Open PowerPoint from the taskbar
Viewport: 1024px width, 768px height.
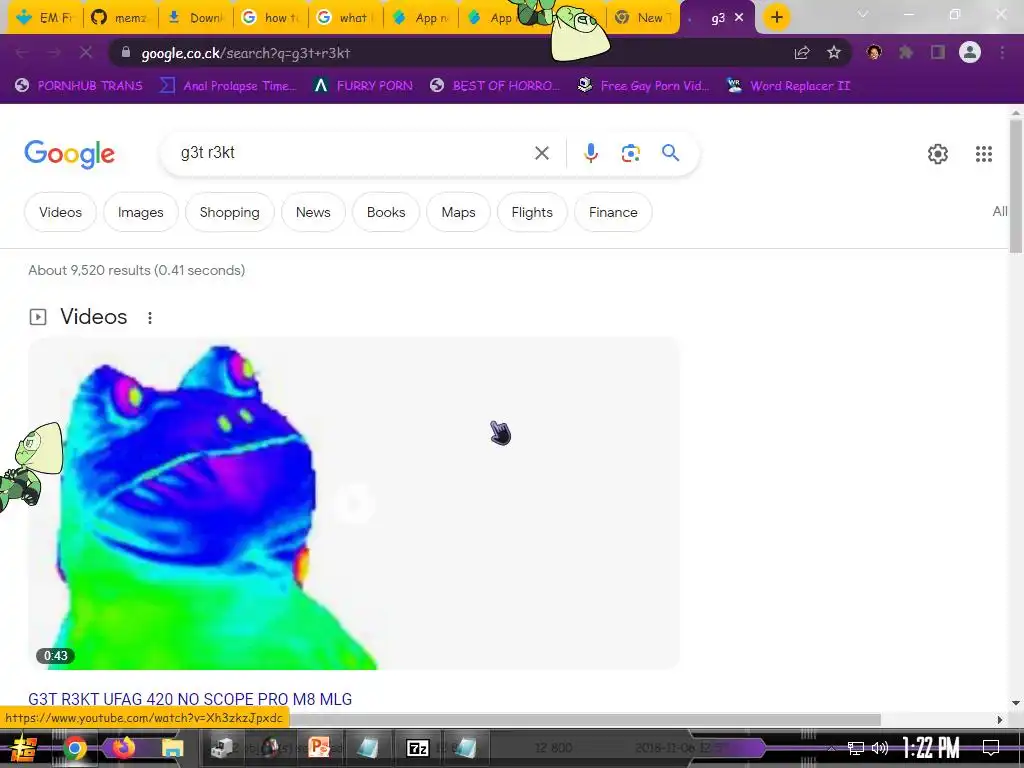[319, 748]
